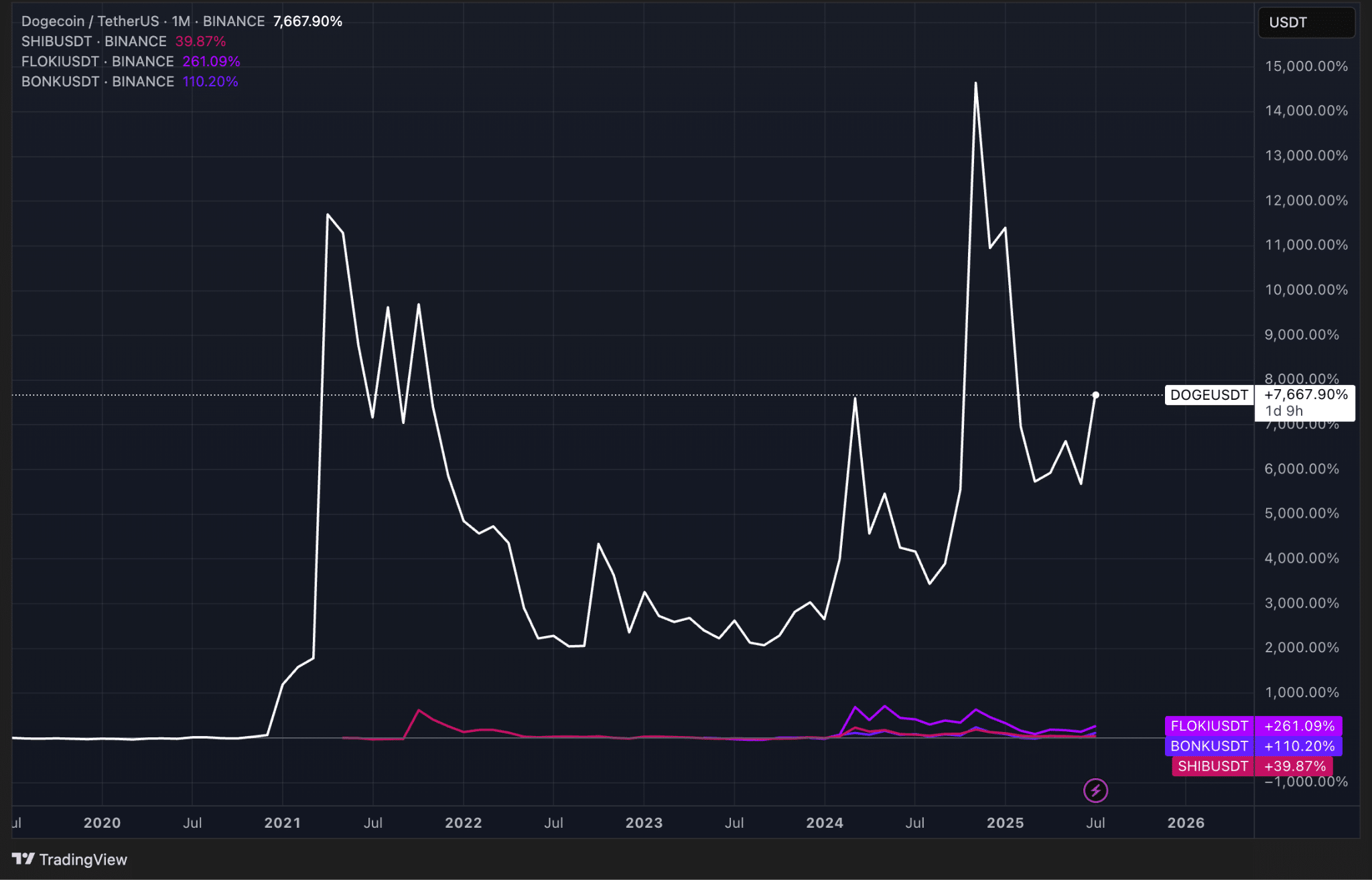The height and width of the screenshot is (880, 1372).
Task: Click the 7,667.90% value in the legend
Action: click(307, 21)
